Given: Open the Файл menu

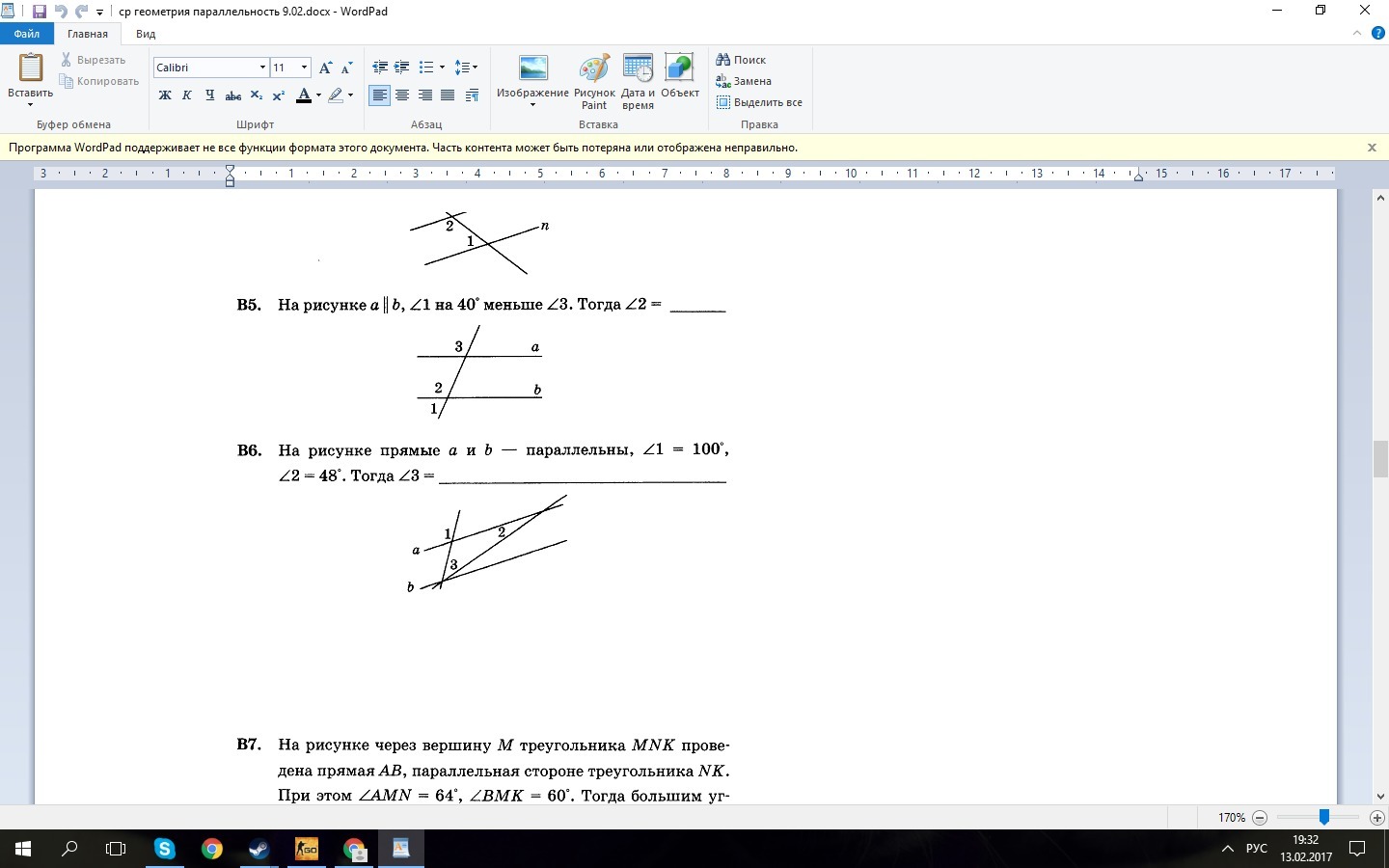Looking at the screenshot, I should point(27,34).
